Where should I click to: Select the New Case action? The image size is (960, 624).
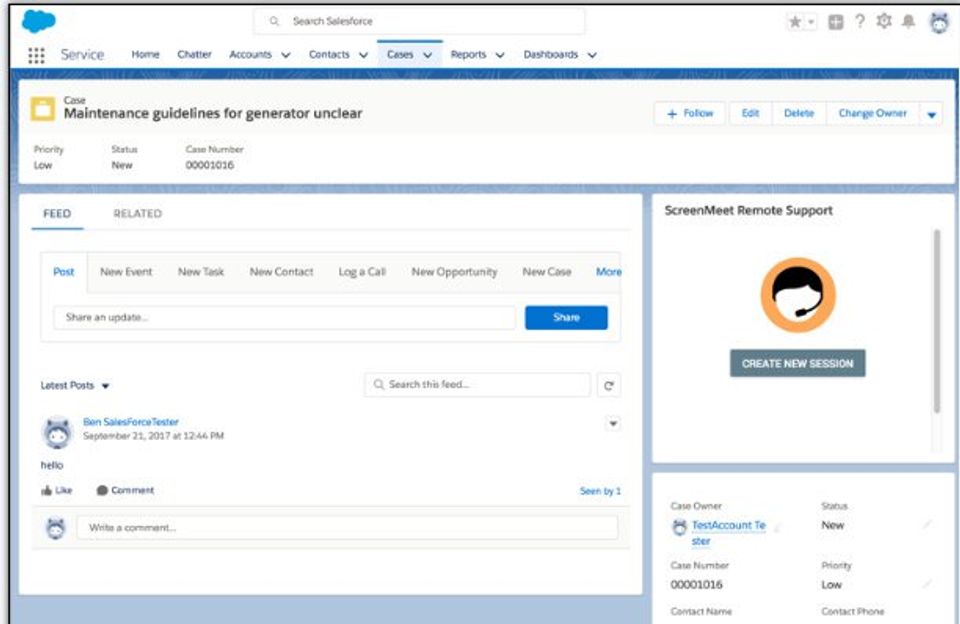point(547,271)
